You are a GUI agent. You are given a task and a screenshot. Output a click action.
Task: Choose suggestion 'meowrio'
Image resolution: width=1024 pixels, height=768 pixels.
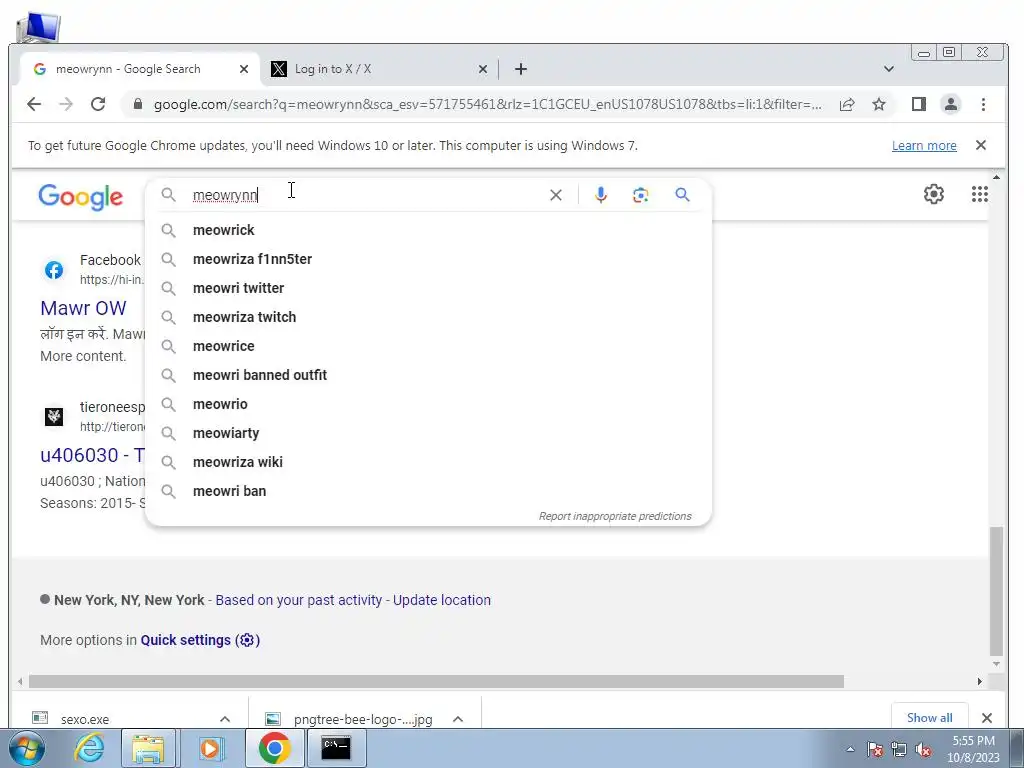coord(428,404)
